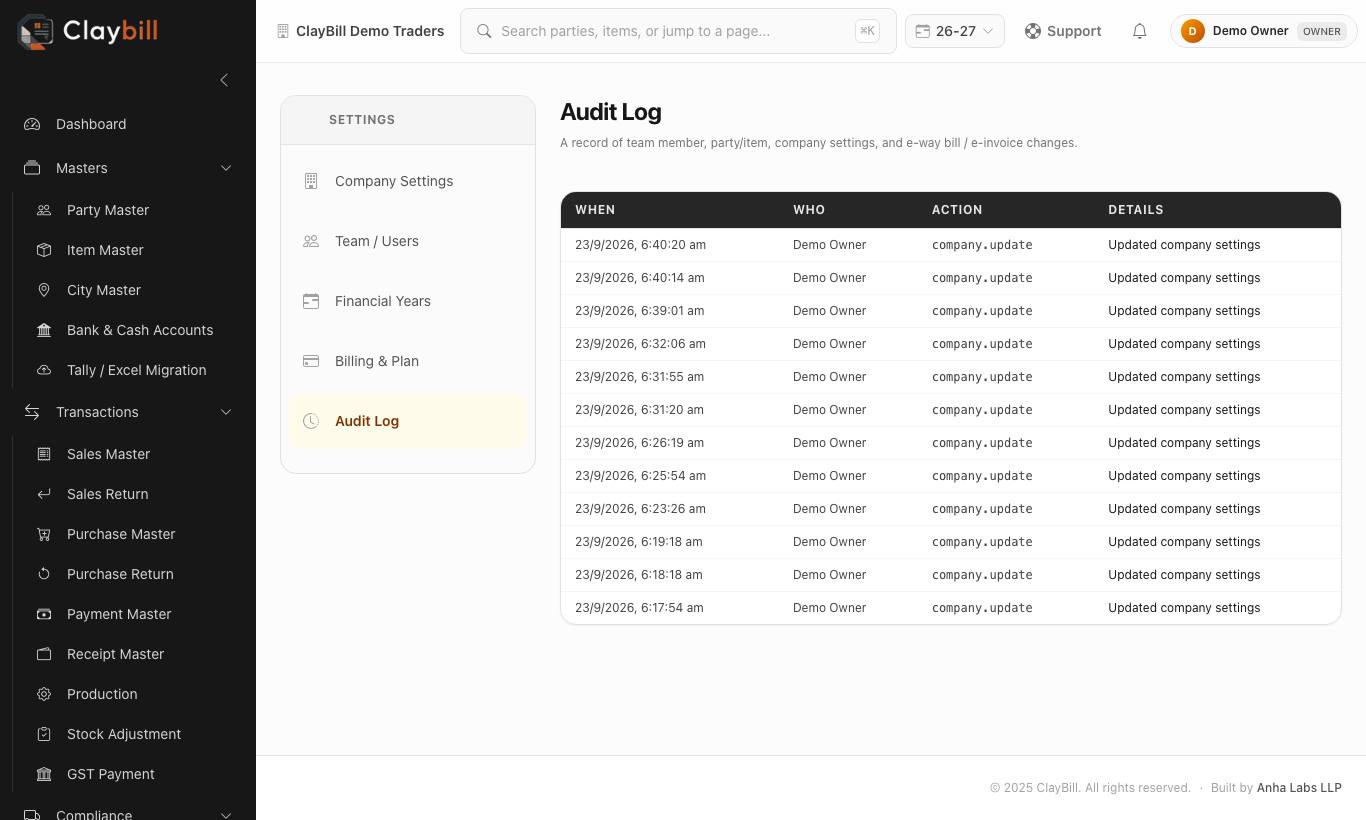The height and width of the screenshot is (820, 1366).
Task: Open Team / Users settings
Action: 408,241
